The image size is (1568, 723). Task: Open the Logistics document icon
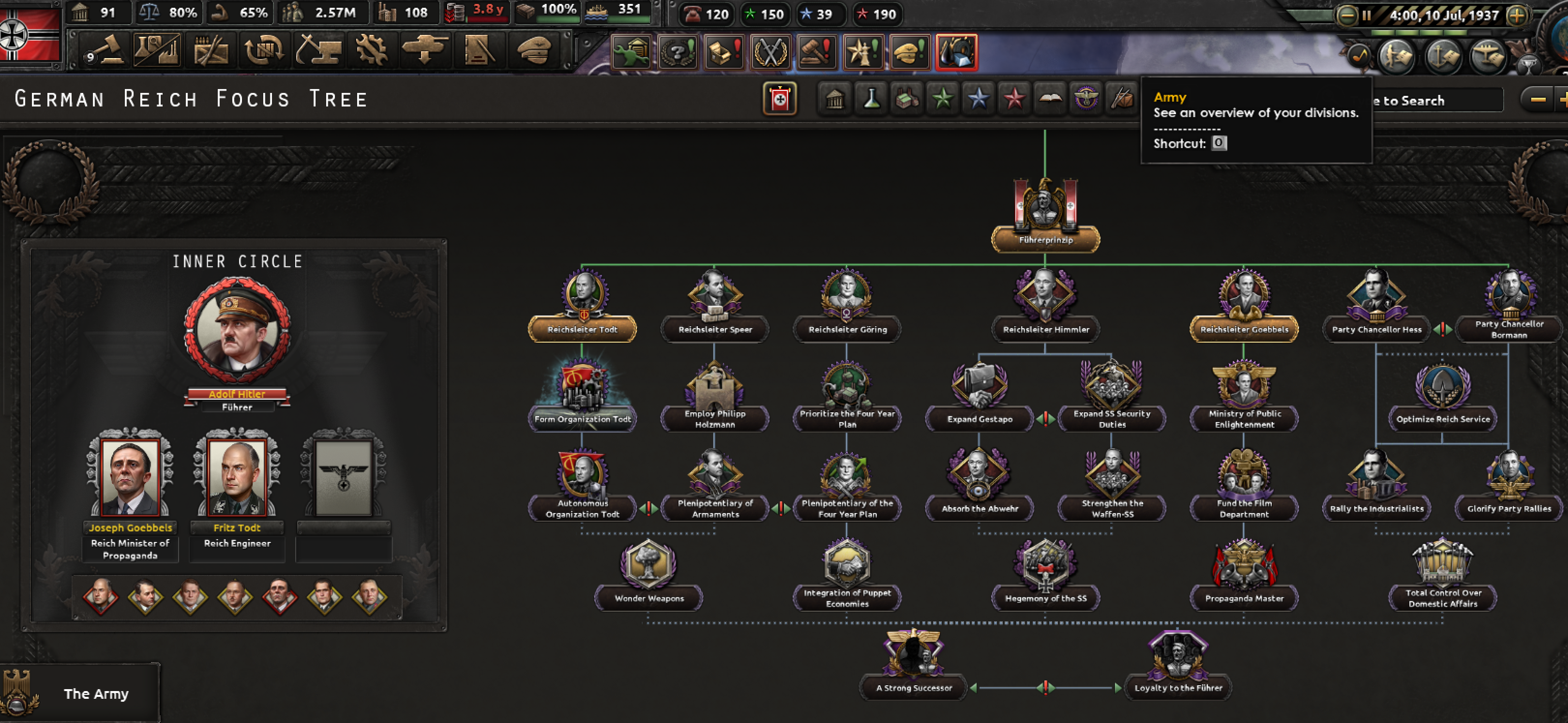[479, 50]
